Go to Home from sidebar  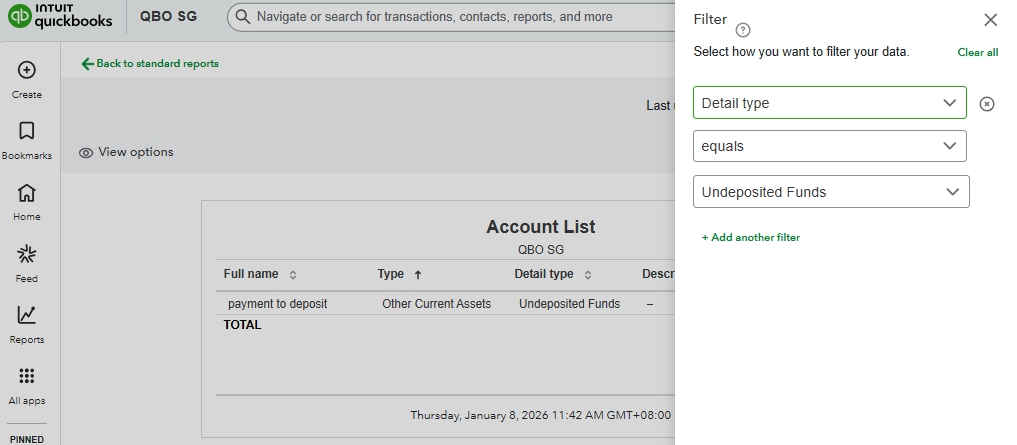(x=27, y=193)
